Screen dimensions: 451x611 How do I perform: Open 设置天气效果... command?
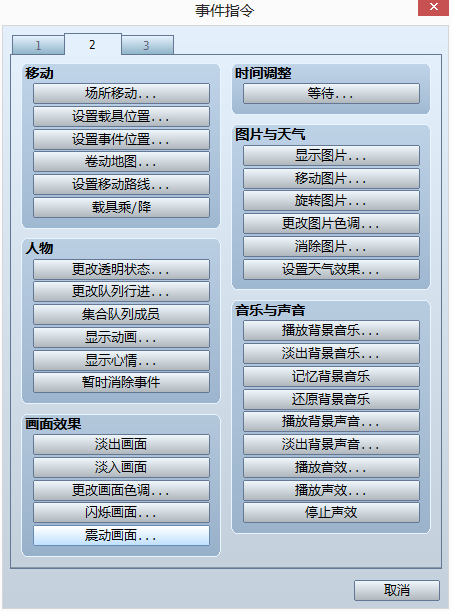[331, 269]
